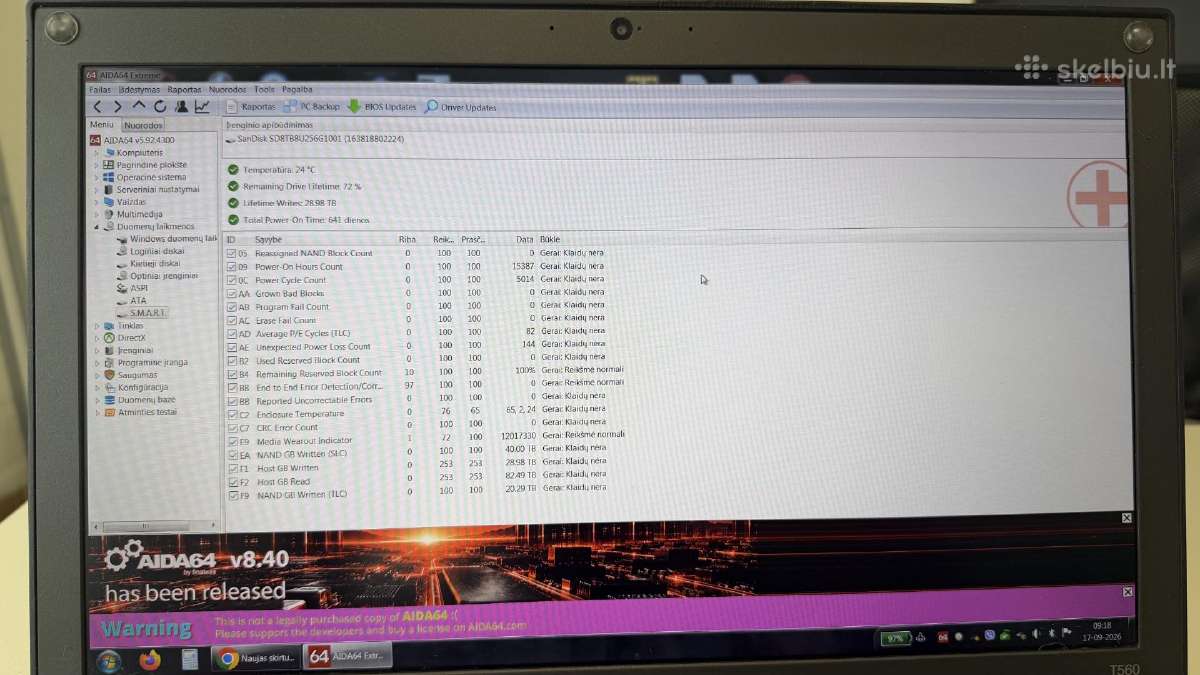1200x675 pixels.
Task: Toggle checkbox for Unexpected Power Loss Count
Action: pyautogui.click(x=232, y=346)
